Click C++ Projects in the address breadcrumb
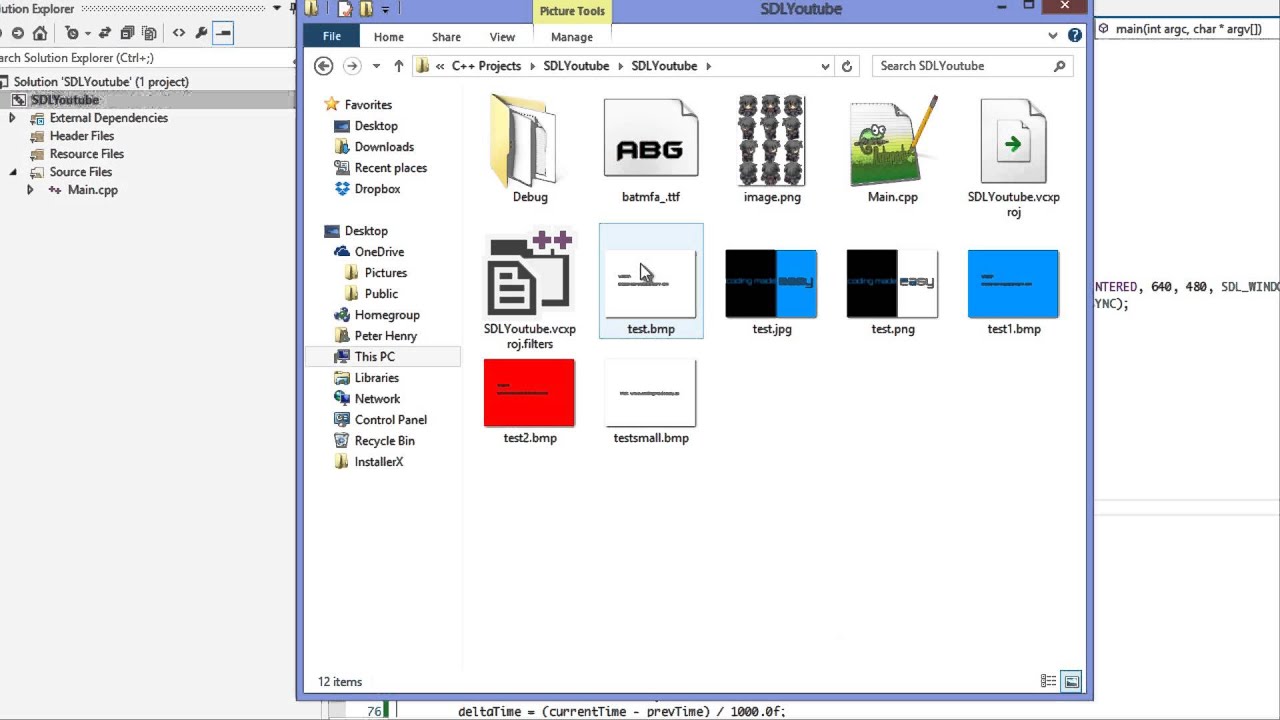This screenshot has width=1280, height=720. (486, 66)
